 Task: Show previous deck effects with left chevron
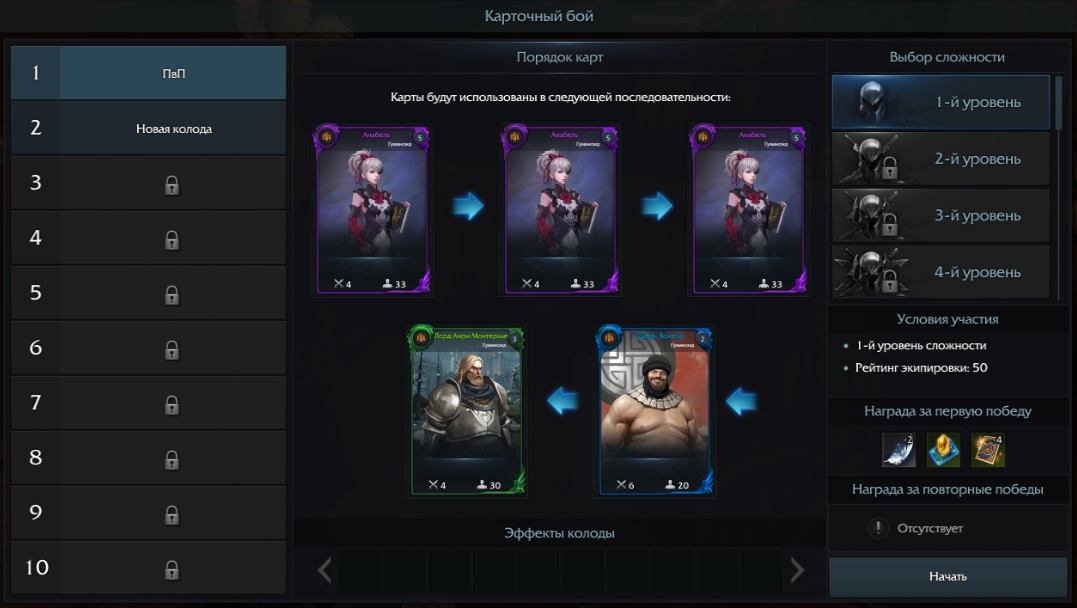[324, 570]
